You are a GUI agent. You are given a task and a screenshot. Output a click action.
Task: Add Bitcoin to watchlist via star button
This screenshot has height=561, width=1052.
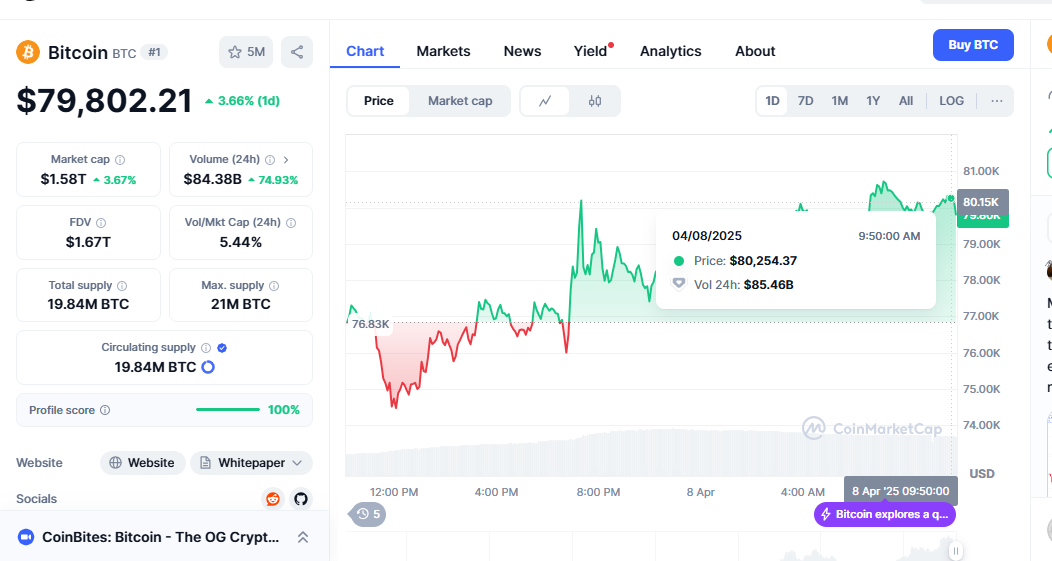tap(246, 52)
